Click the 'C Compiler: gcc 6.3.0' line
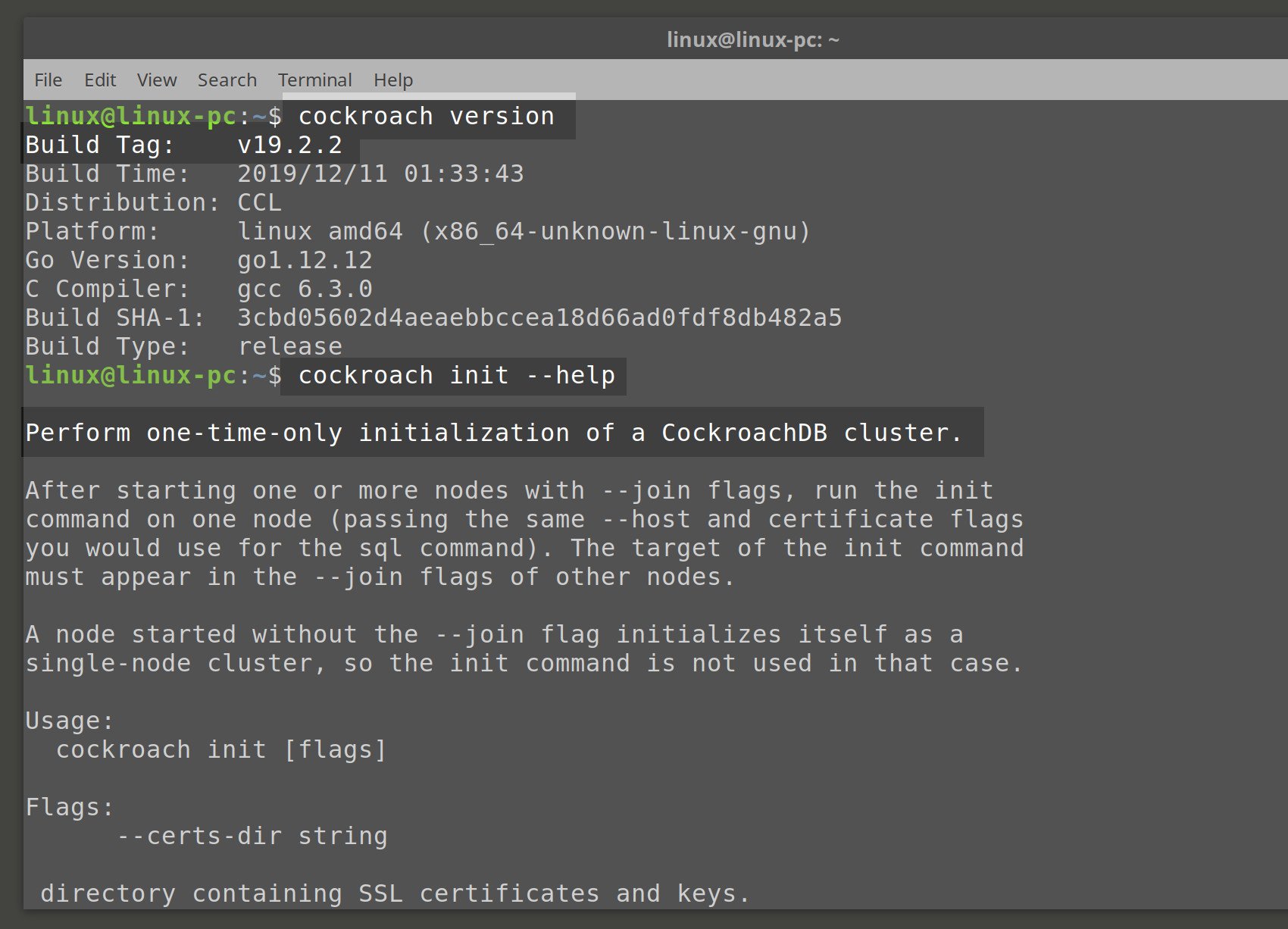The width and height of the screenshot is (1288, 929). pos(199,289)
